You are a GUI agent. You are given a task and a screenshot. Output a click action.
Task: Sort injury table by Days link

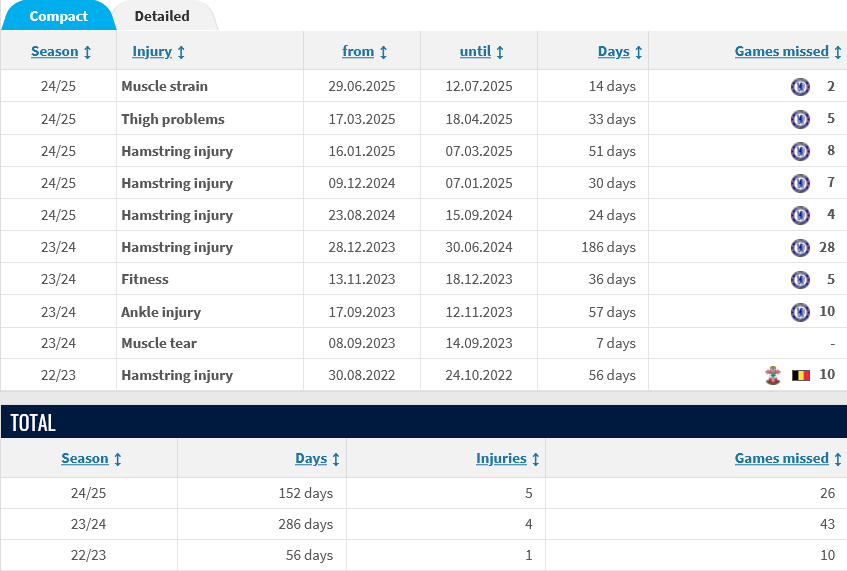614,51
